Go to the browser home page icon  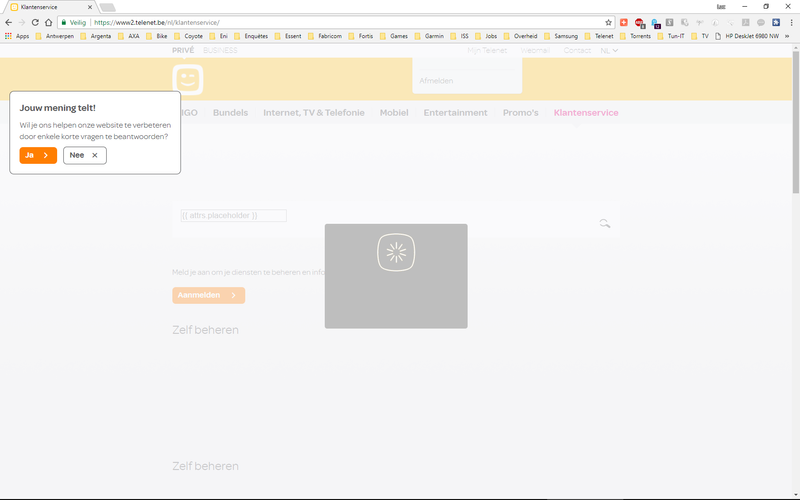[x=48, y=22]
